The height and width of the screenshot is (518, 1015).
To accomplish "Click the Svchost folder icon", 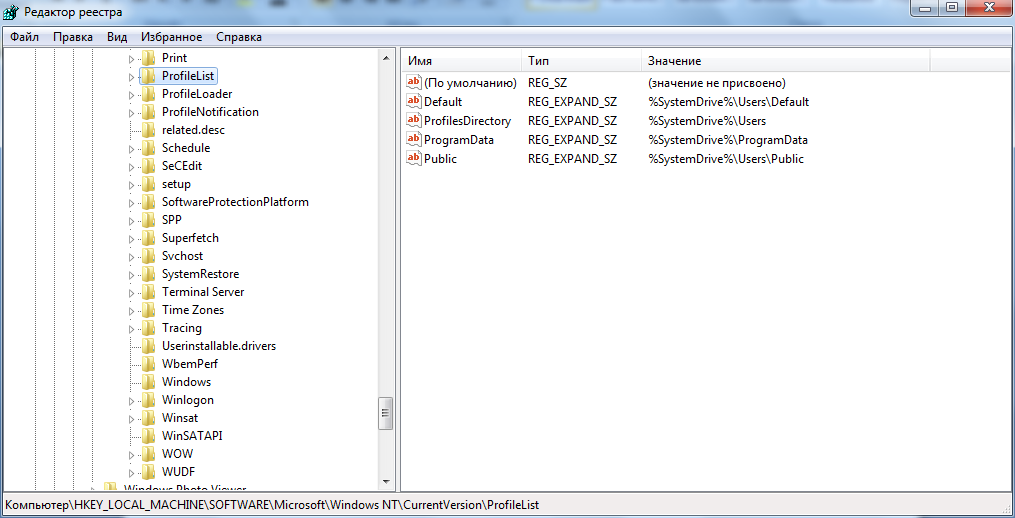I will [149, 256].
